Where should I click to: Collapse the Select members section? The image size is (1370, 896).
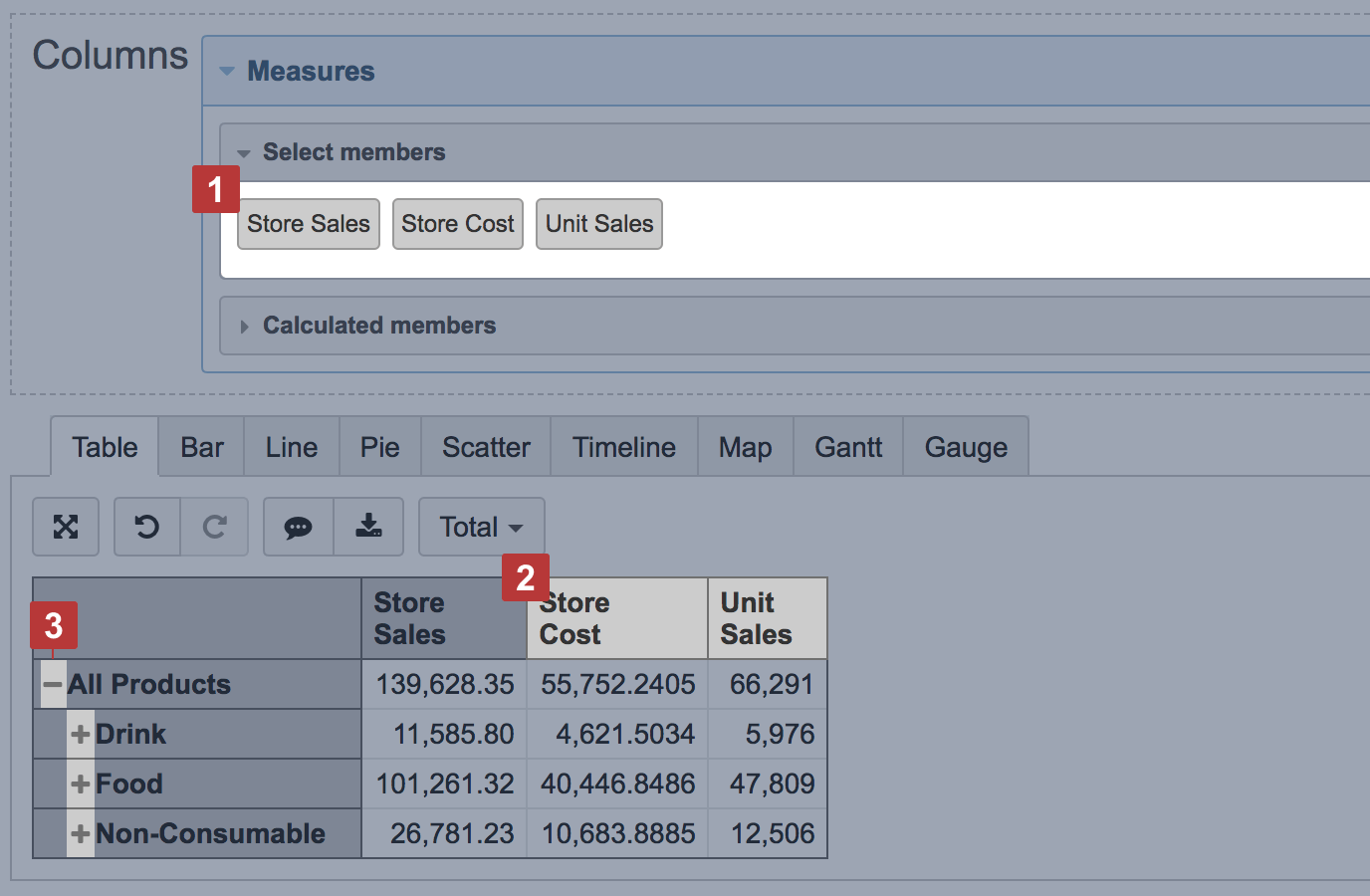tap(244, 153)
